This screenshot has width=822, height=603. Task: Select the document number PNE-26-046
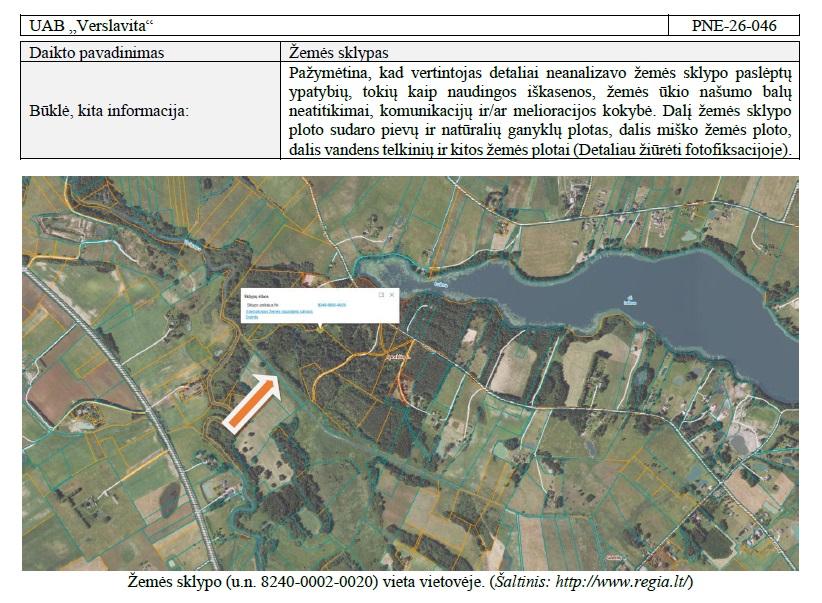pos(734,26)
